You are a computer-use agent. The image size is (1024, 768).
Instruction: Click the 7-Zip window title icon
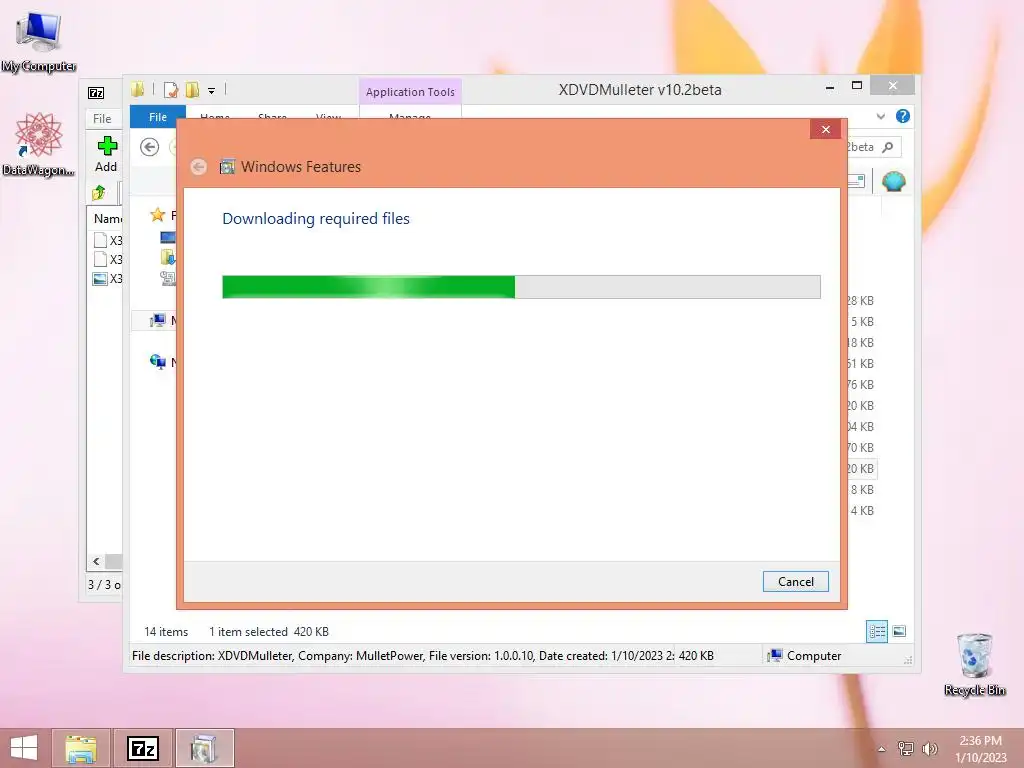point(96,93)
